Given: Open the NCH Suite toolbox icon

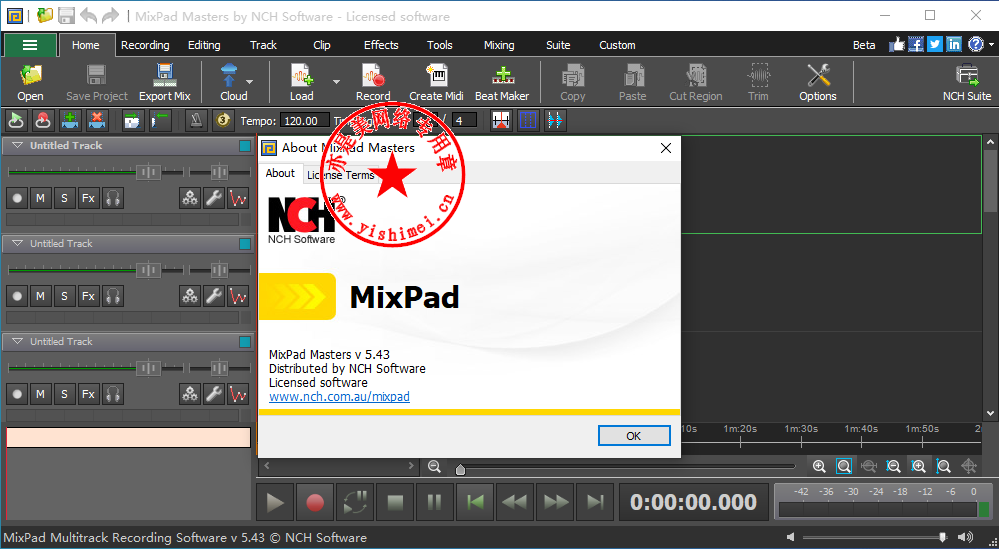Looking at the screenshot, I should [967, 76].
